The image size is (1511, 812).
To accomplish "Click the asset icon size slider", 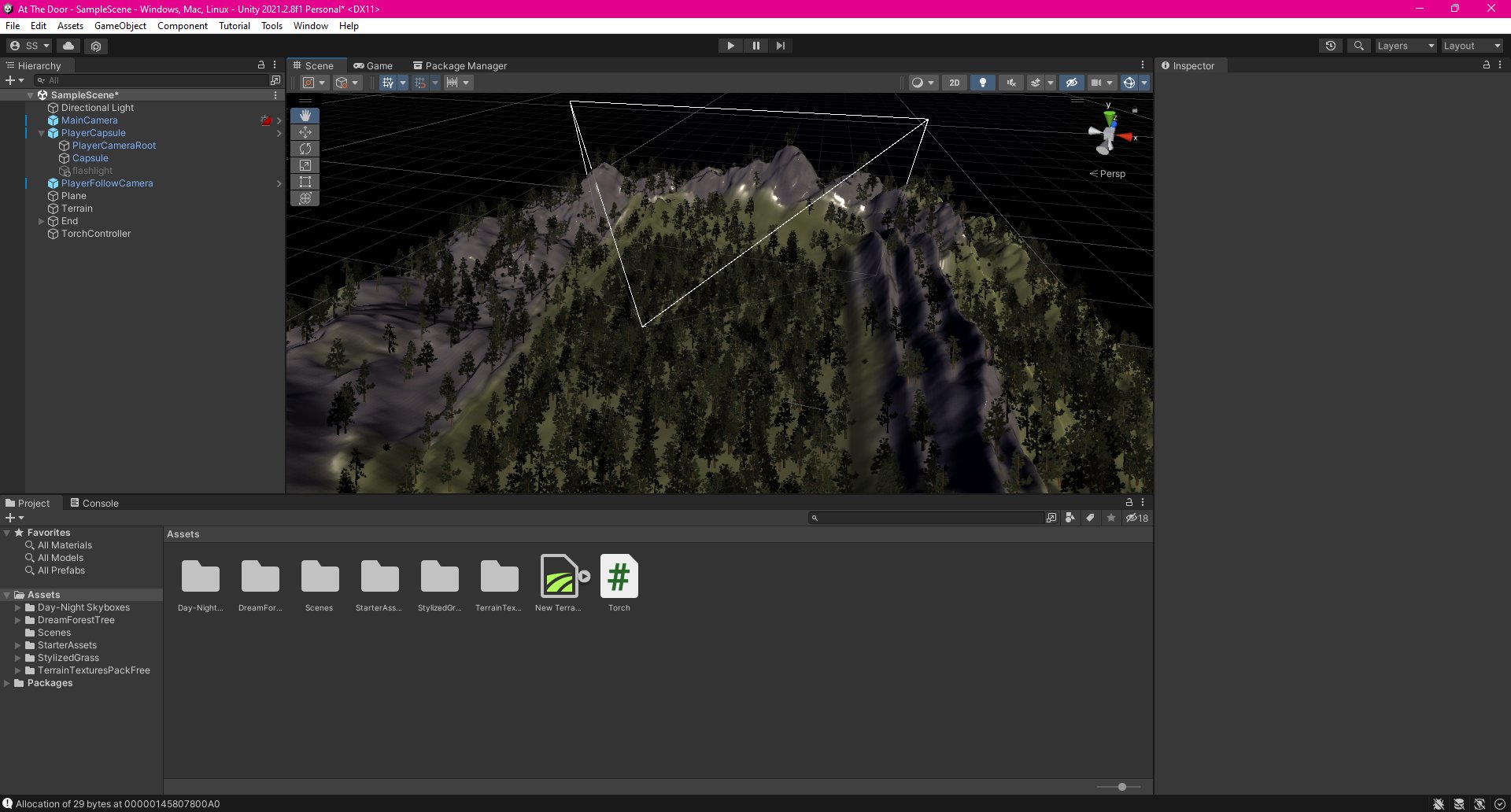I will tap(1121, 787).
